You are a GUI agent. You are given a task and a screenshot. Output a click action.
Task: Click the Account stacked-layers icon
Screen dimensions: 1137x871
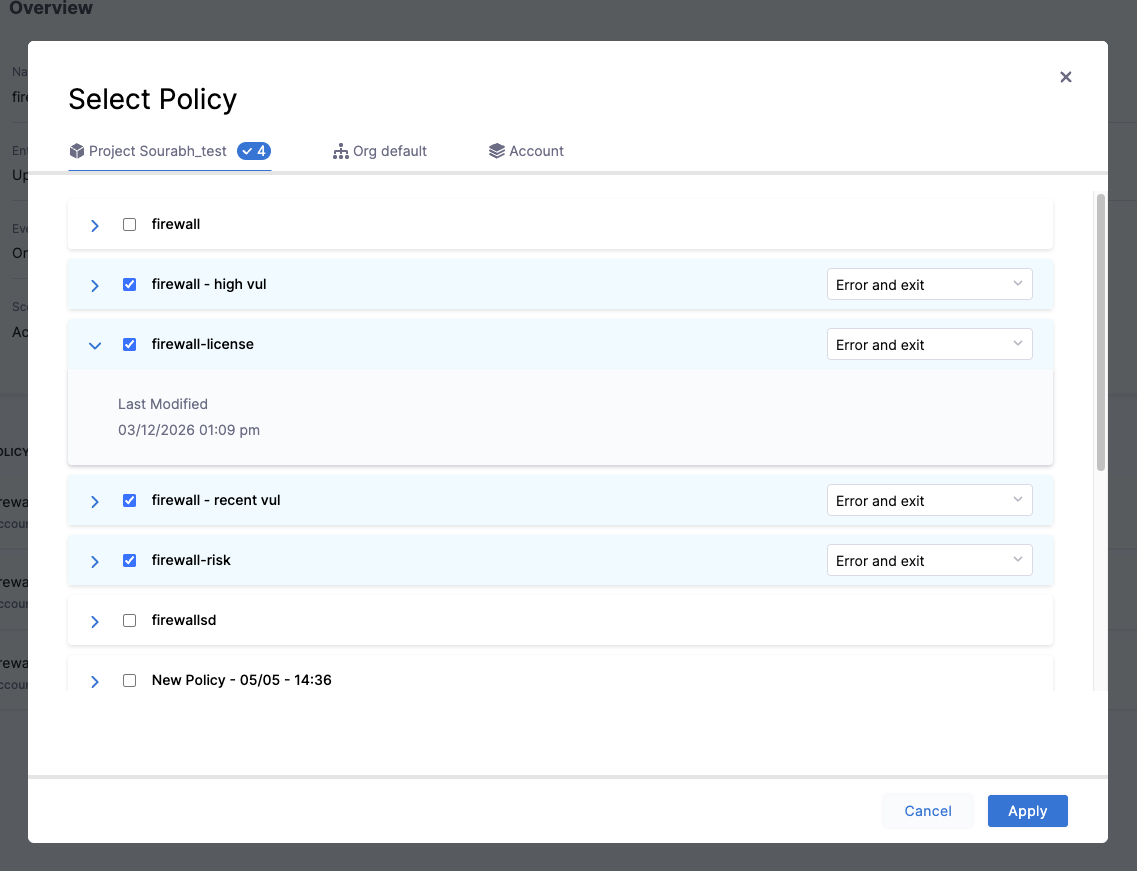click(x=497, y=151)
